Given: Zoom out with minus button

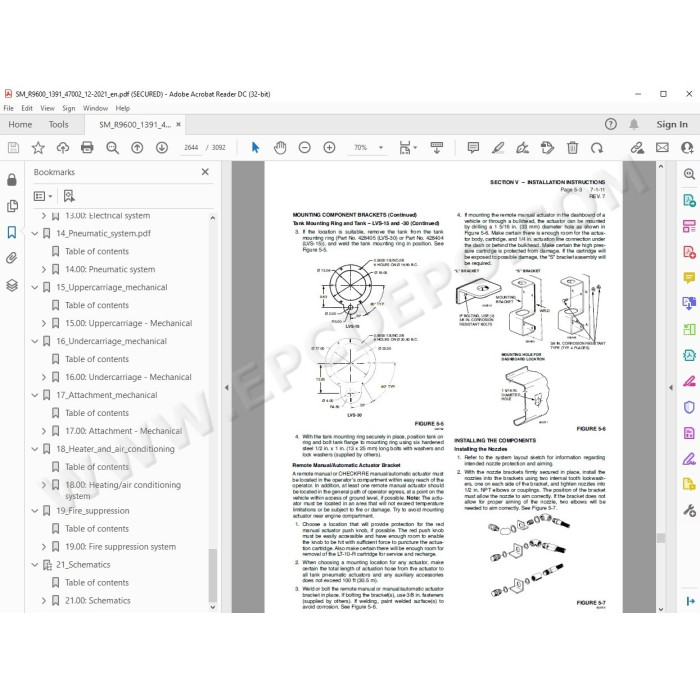Looking at the screenshot, I should 304,147.
